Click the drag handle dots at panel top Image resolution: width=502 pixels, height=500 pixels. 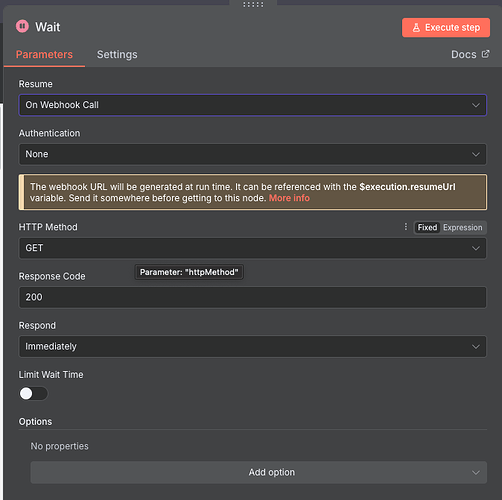click(x=253, y=4)
